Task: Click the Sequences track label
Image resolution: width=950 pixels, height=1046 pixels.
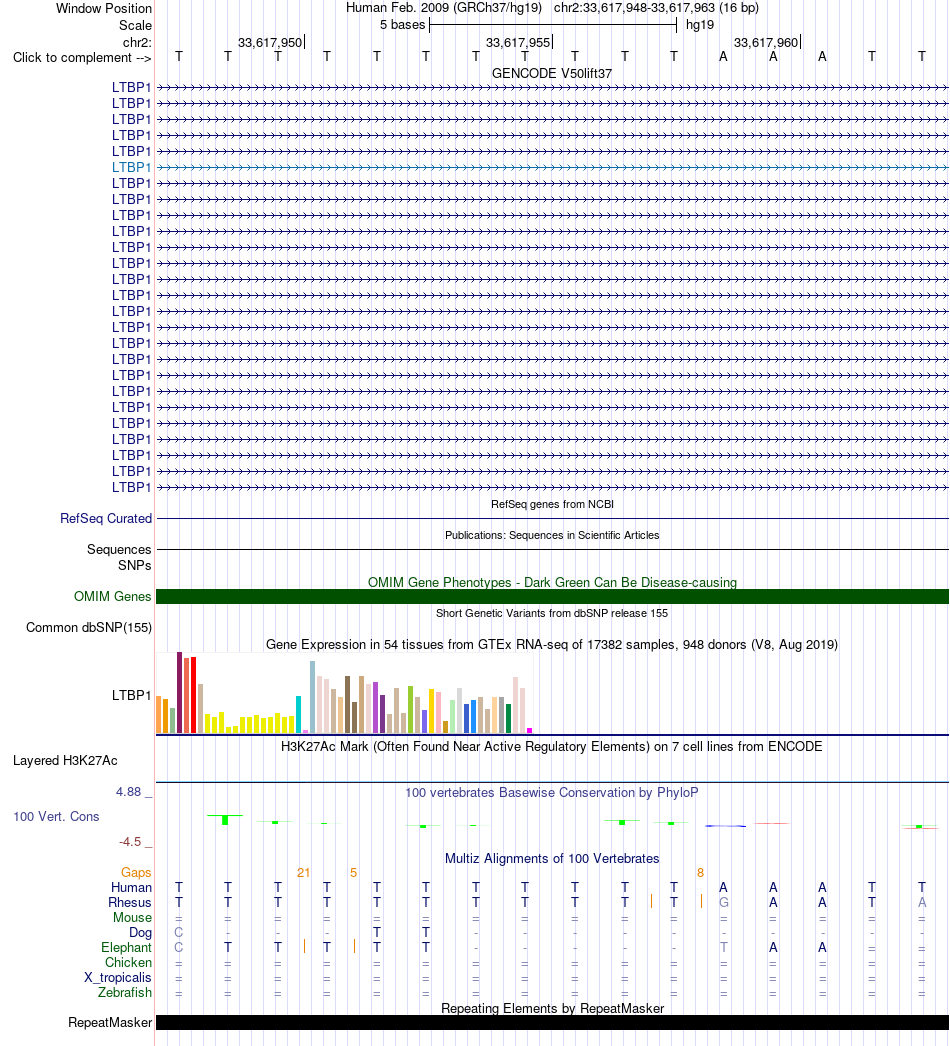Action: [119, 550]
